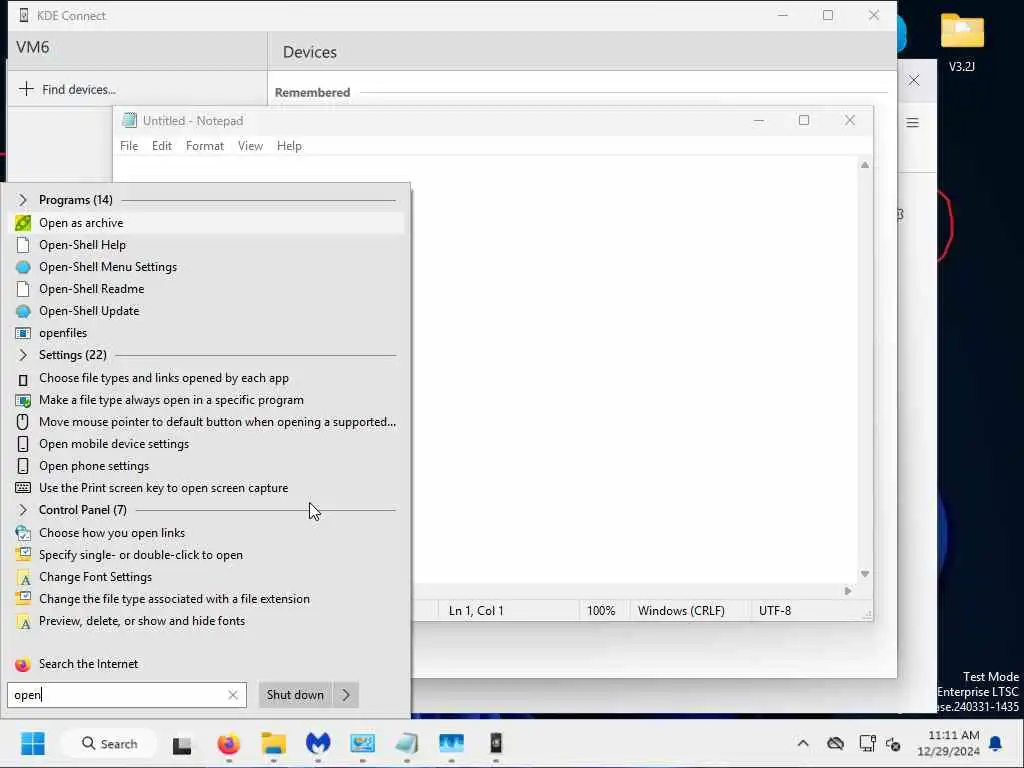Click the 'UTF-8' encoding status entry
Screen dimensions: 1024x768
[775, 611]
